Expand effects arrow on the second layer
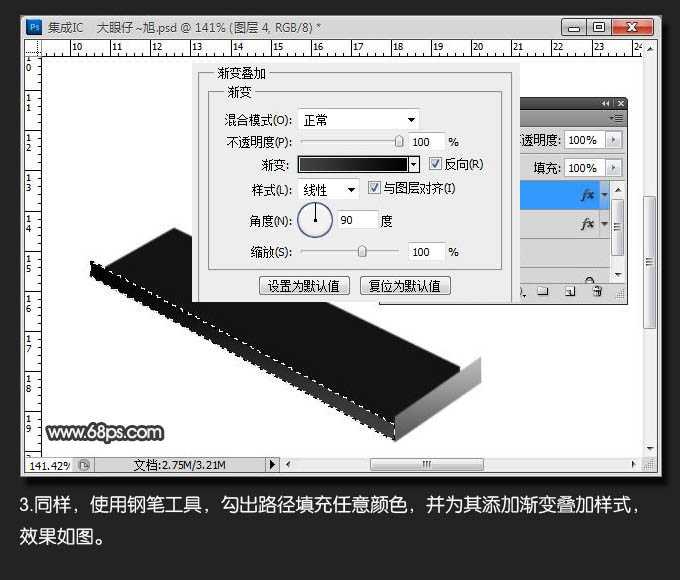 (605, 224)
